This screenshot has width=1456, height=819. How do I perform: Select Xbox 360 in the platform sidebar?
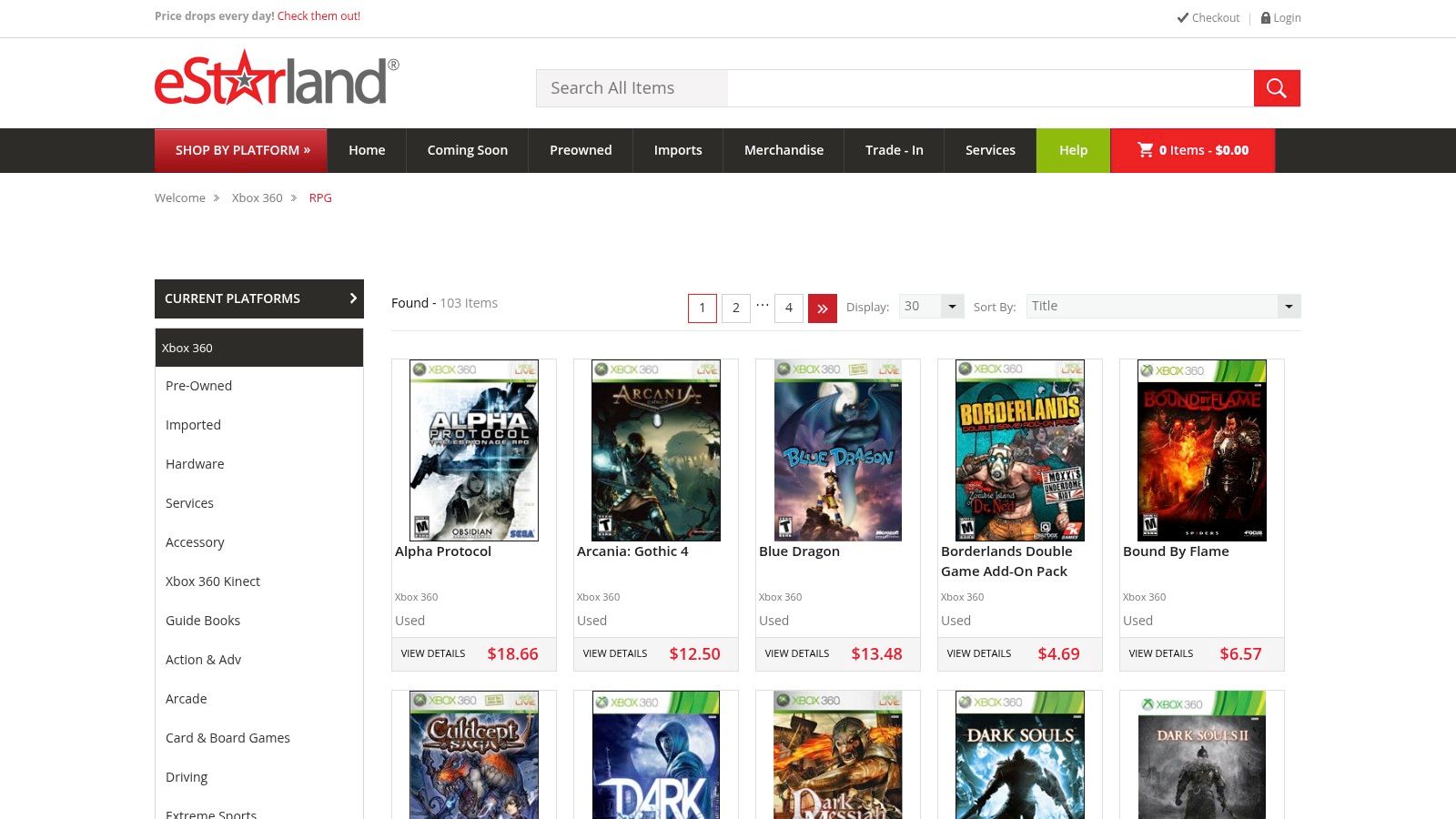coord(259,348)
